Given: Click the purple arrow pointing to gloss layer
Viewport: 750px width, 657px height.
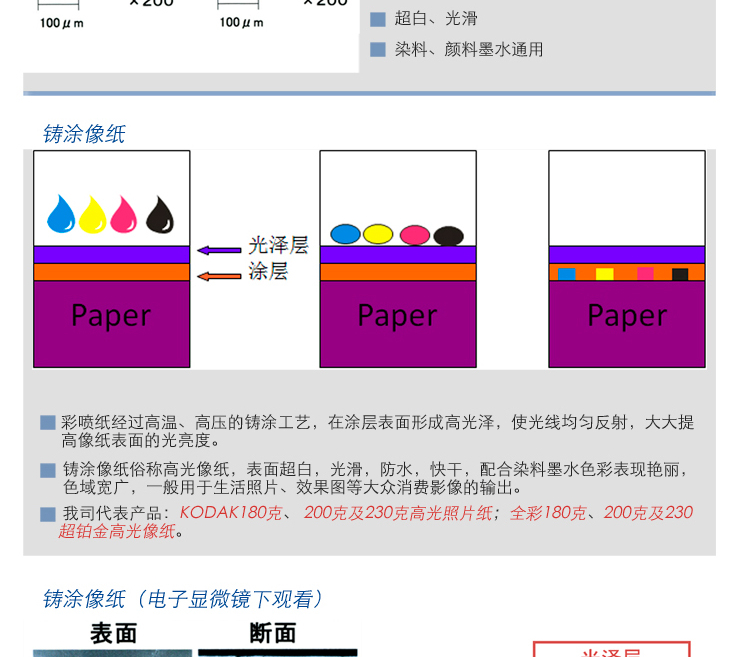Looking at the screenshot, I should click(218, 250).
